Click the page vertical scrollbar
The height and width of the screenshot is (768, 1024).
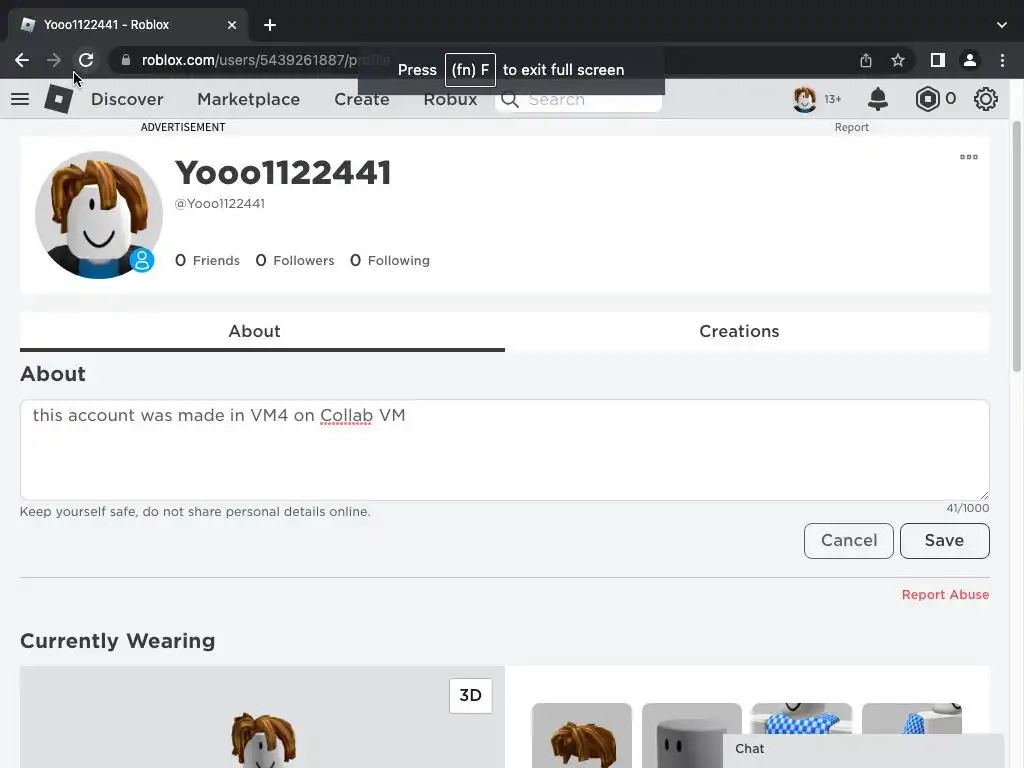1016,247
